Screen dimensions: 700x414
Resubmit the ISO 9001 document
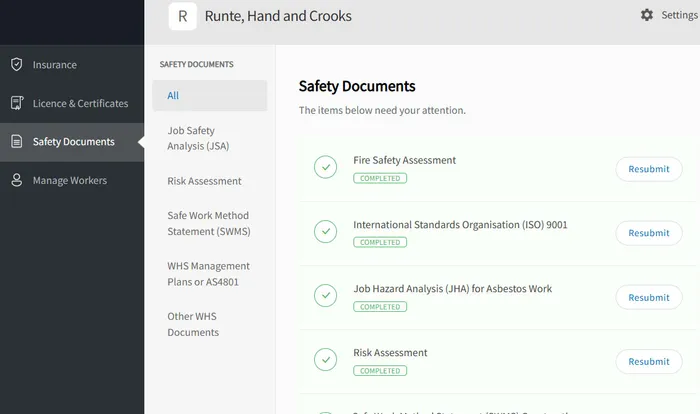[648, 233]
